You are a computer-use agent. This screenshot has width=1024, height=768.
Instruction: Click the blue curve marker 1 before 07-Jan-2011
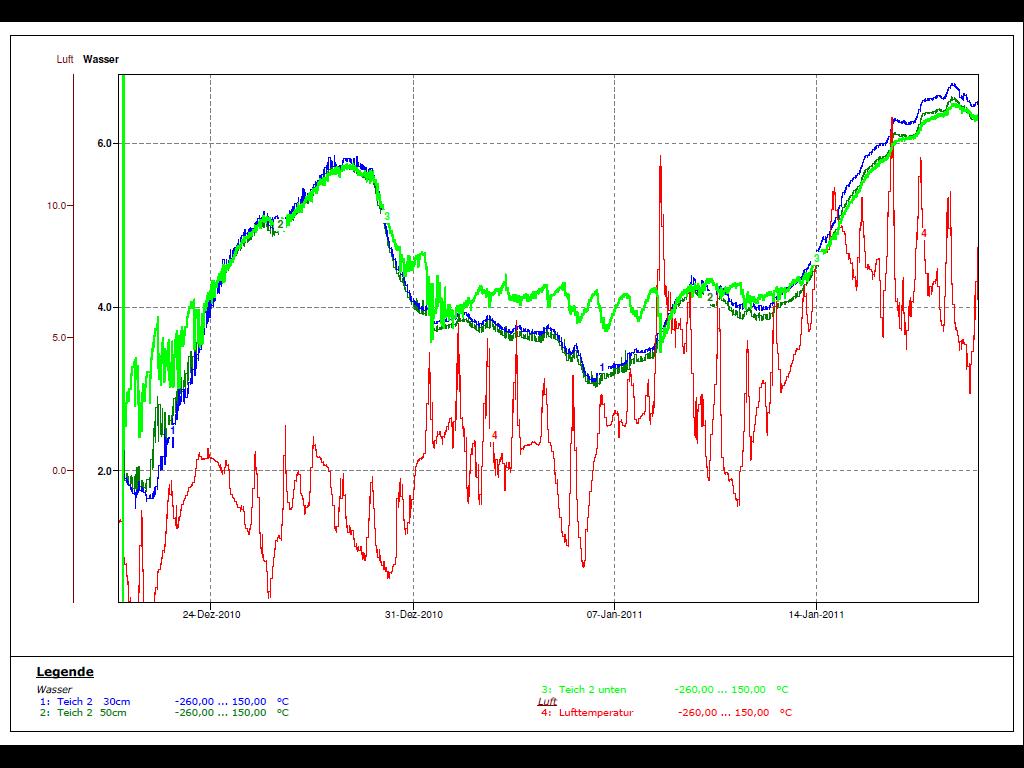point(602,367)
